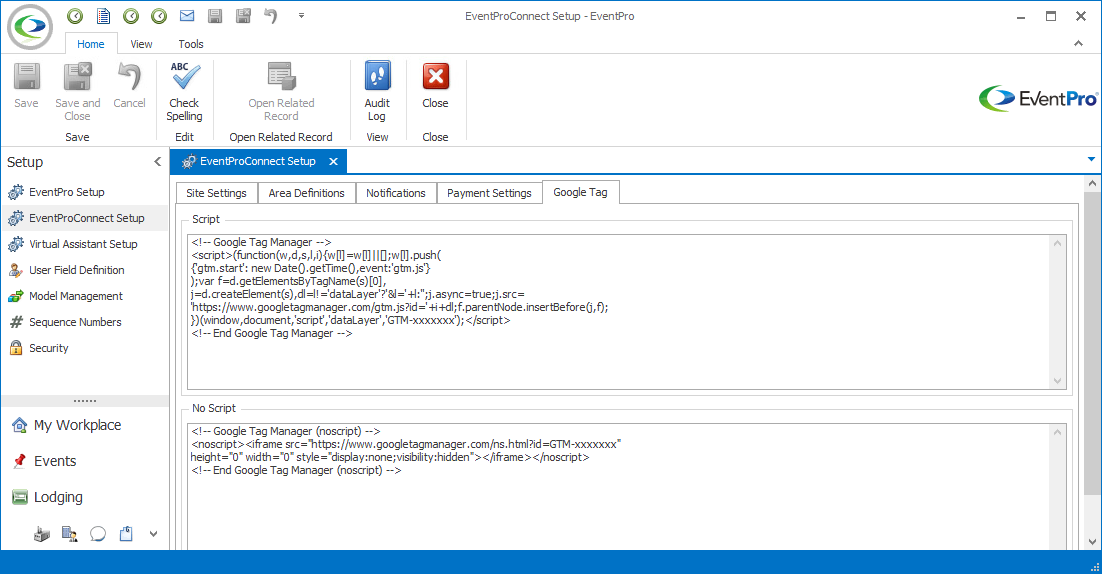Viewport: 1102px width, 574px height.
Task: Click the Cancel ribbon button
Action: pos(129,86)
